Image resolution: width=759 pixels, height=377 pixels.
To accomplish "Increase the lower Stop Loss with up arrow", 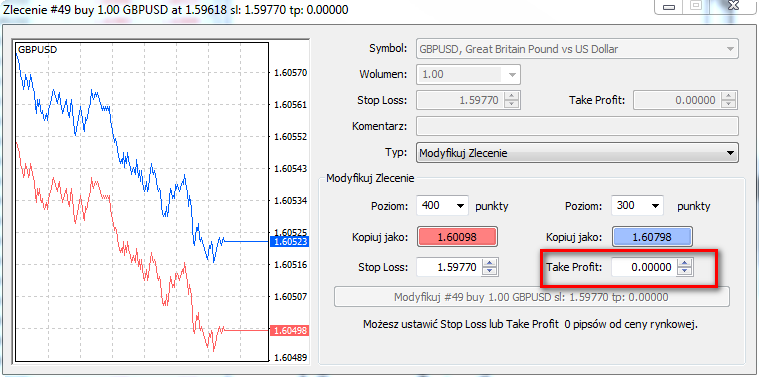I will tap(491, 263).
